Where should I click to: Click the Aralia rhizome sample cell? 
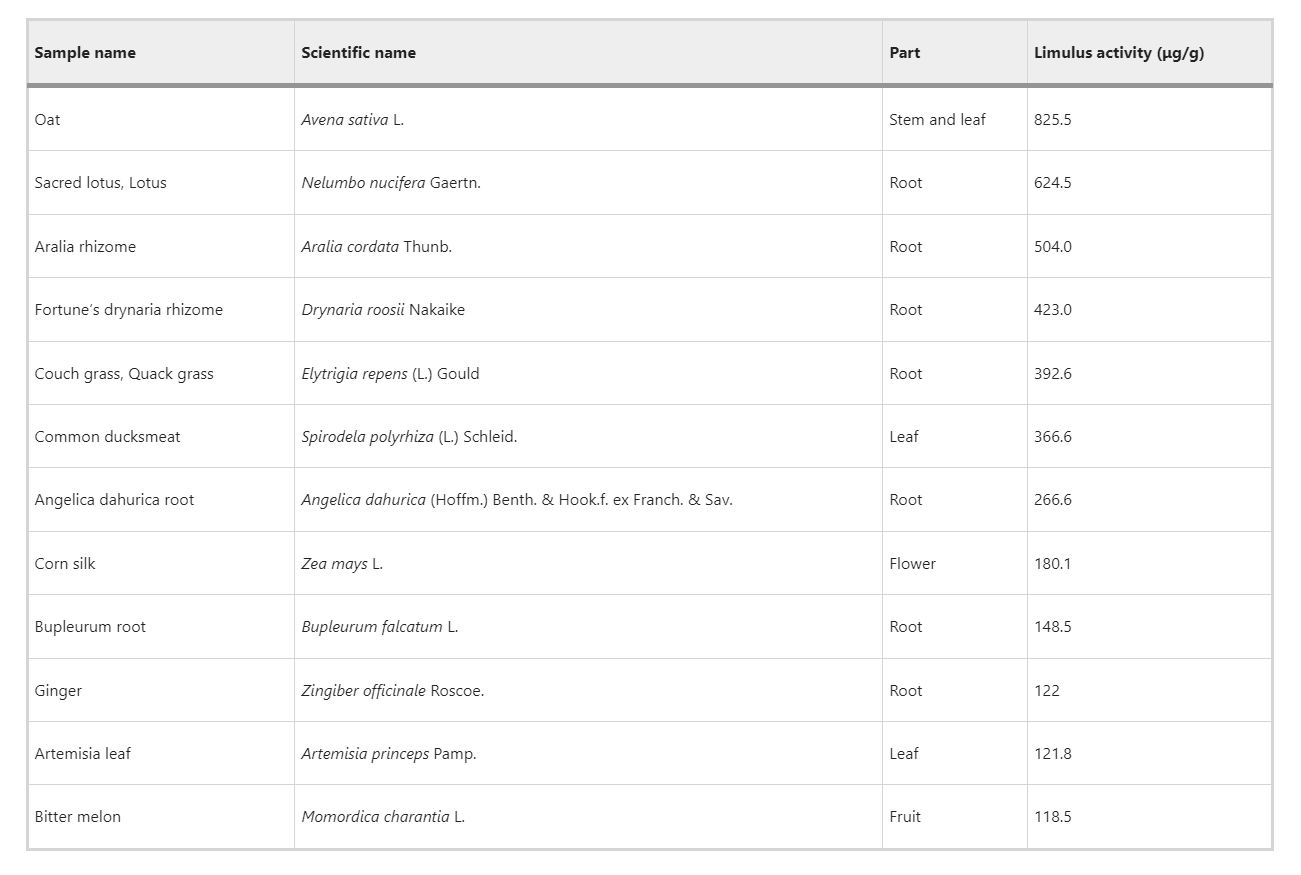85,247
